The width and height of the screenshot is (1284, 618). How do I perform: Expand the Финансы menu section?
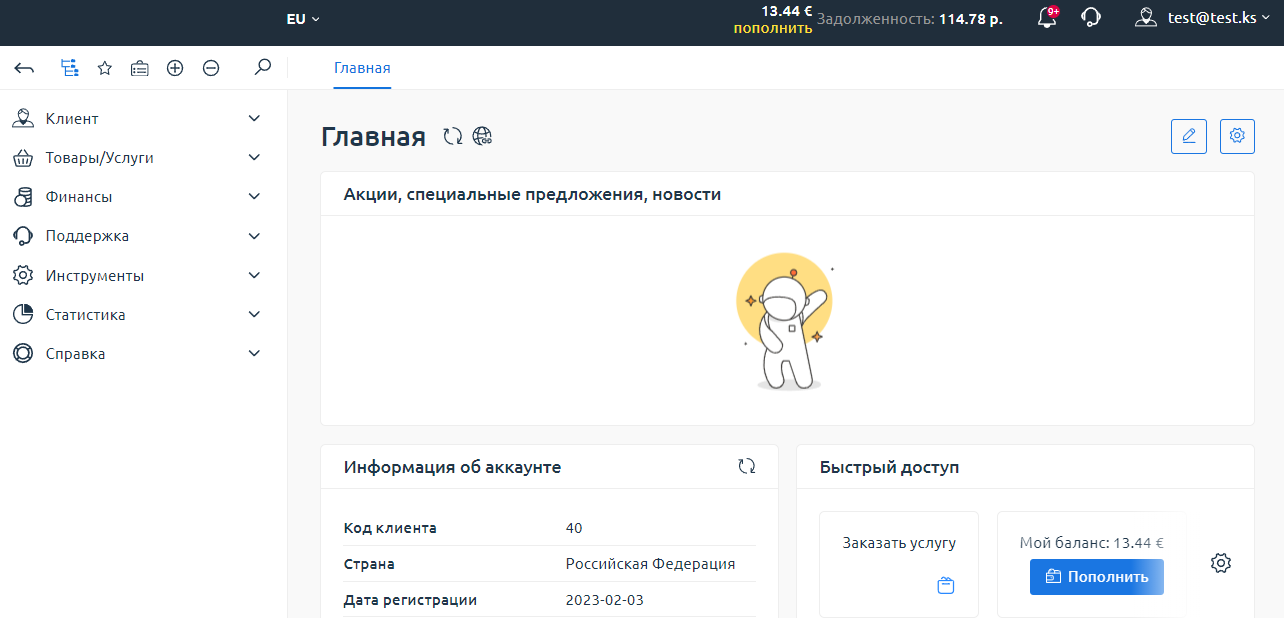pos(136,197)
